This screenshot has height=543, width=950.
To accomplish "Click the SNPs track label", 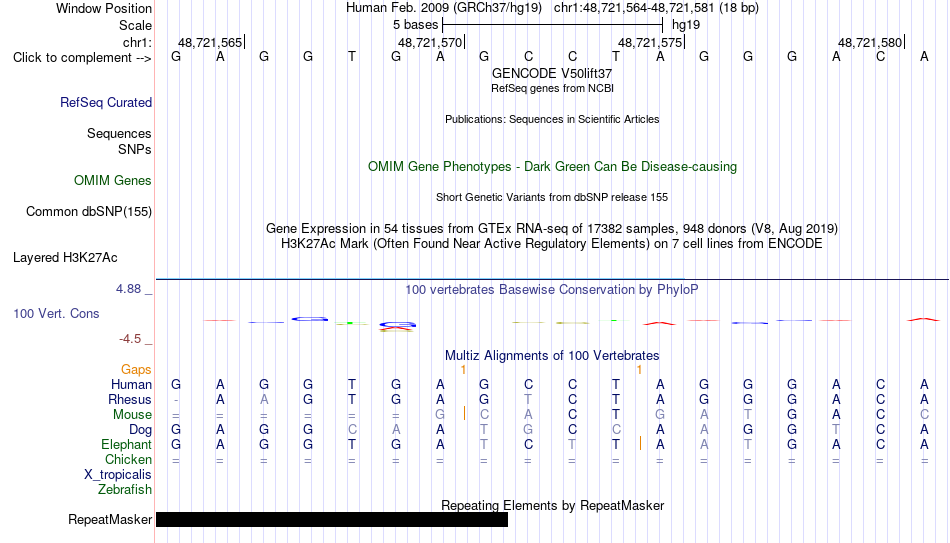I will tap(135, 149).
